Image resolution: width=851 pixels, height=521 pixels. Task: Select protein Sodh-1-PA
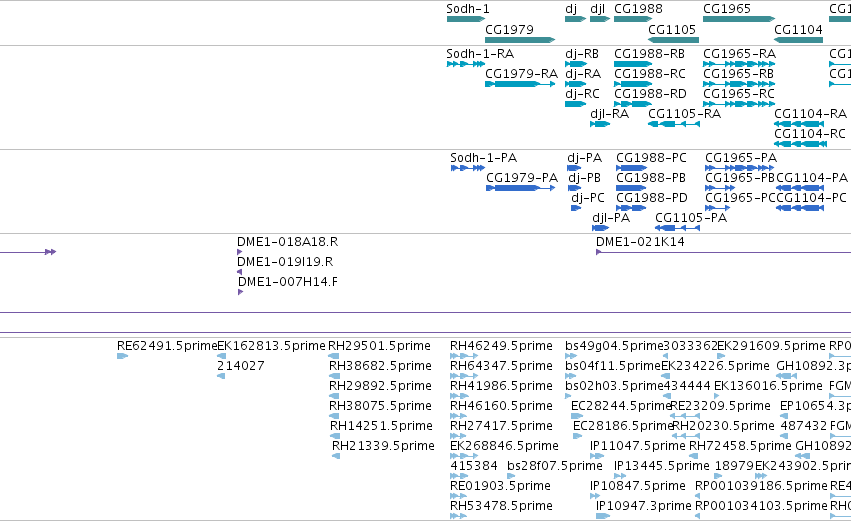click(x=468, y=168)
